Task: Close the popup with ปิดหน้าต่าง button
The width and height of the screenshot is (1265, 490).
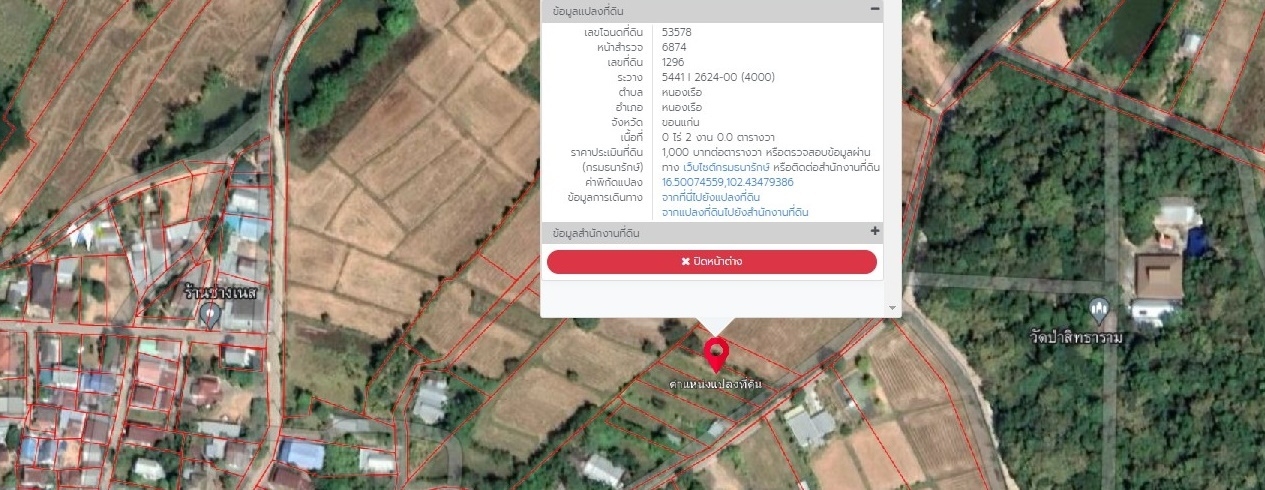Action: point(711,262)
